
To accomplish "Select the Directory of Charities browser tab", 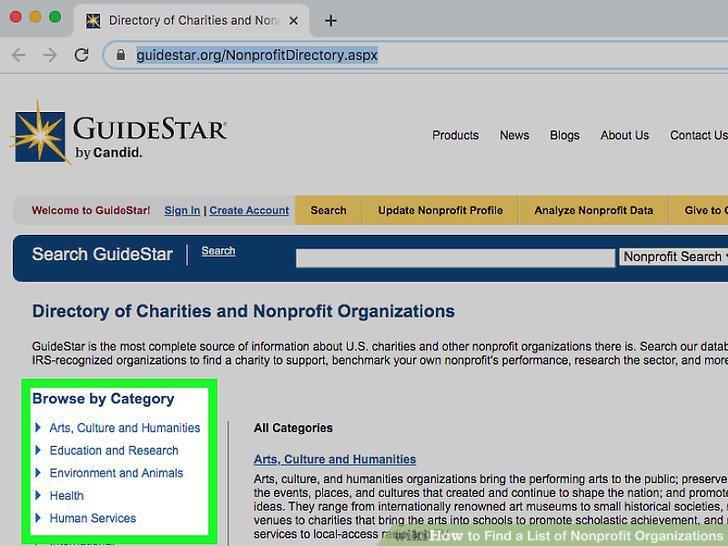I will tap(192, 20).
